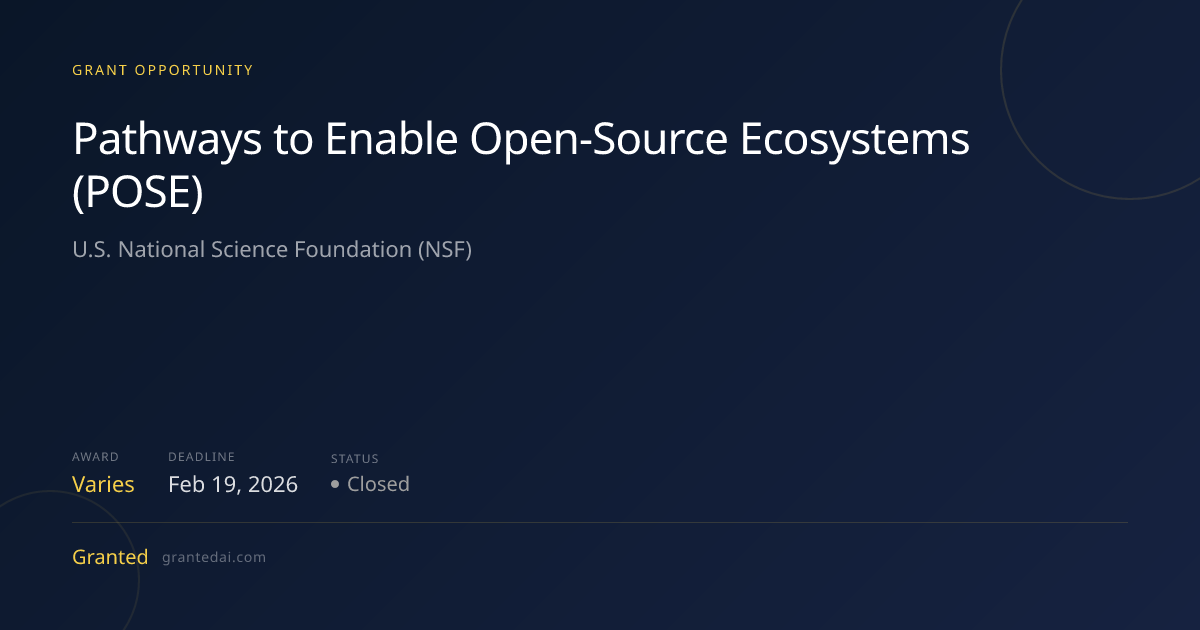Click the Feb 19, 2026 deadline date
Viewport: 1200px width, 630px height.
(233, 484)
